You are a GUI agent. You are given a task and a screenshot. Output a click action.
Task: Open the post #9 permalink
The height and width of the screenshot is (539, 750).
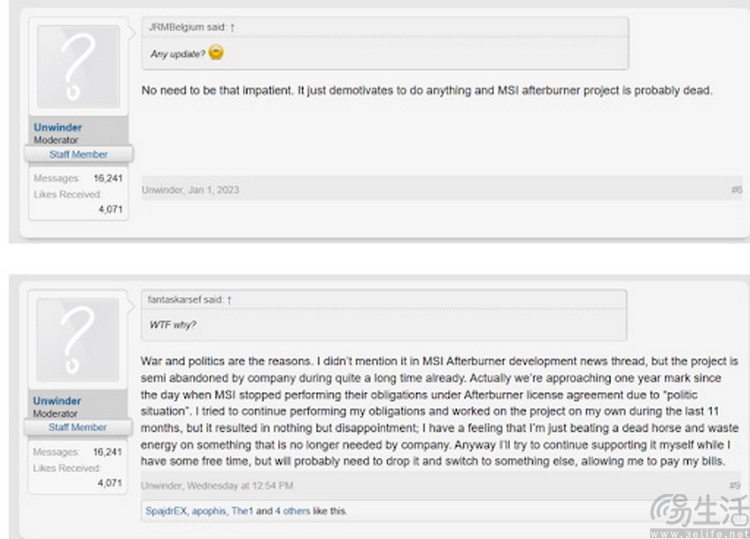(735, 486)
